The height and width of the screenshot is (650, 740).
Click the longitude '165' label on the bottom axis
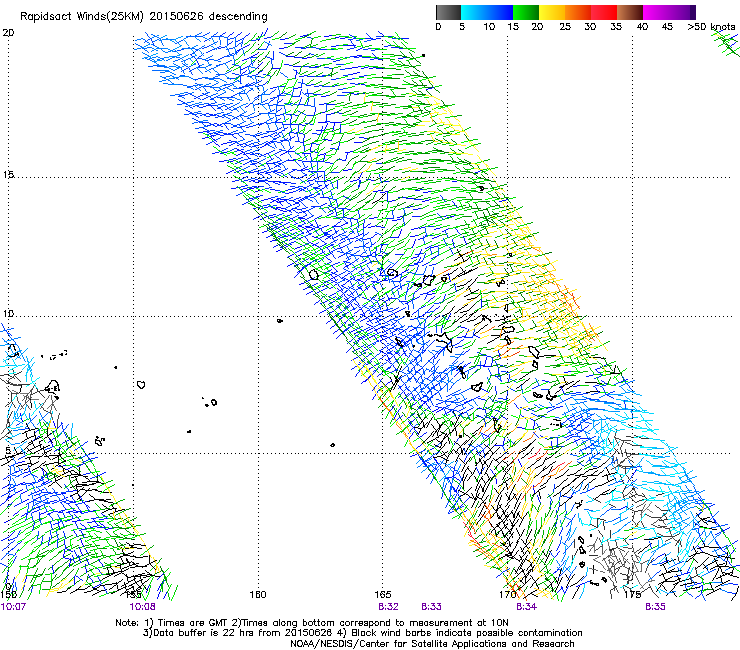click(x=383, y=594)
